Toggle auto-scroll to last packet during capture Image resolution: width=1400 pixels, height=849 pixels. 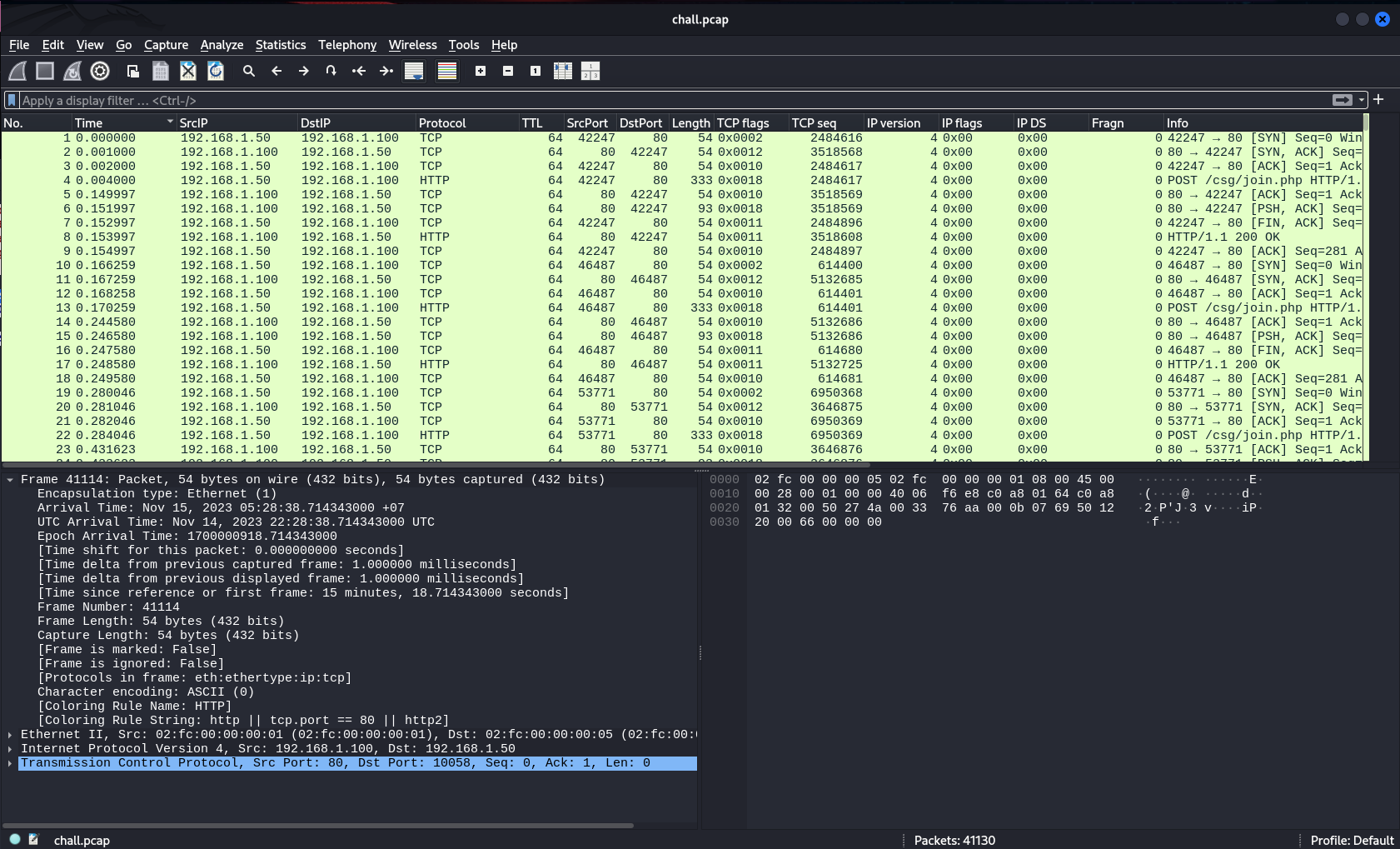tap(414, 71)
